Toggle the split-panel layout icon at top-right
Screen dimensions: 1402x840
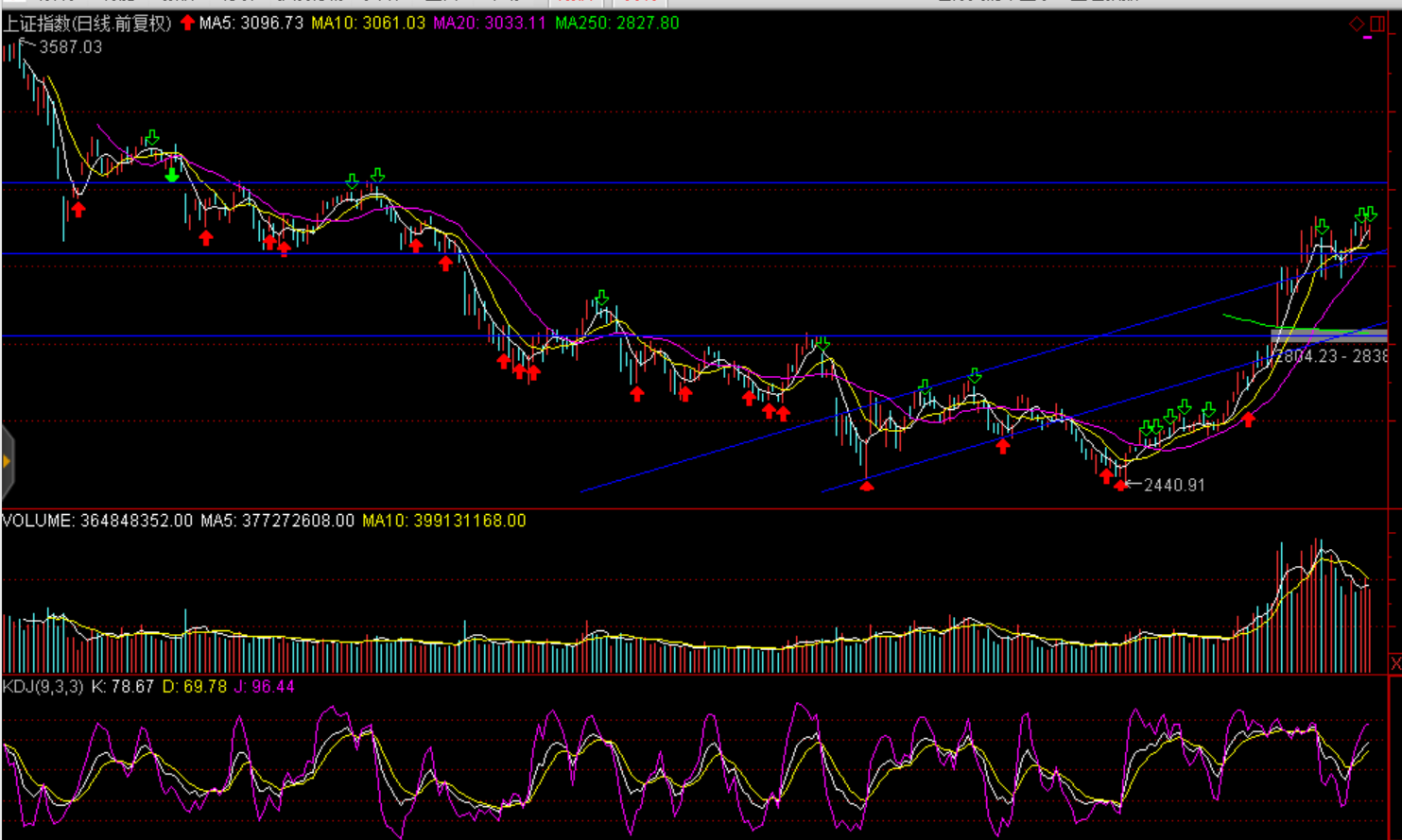(x=1376, y=24)
